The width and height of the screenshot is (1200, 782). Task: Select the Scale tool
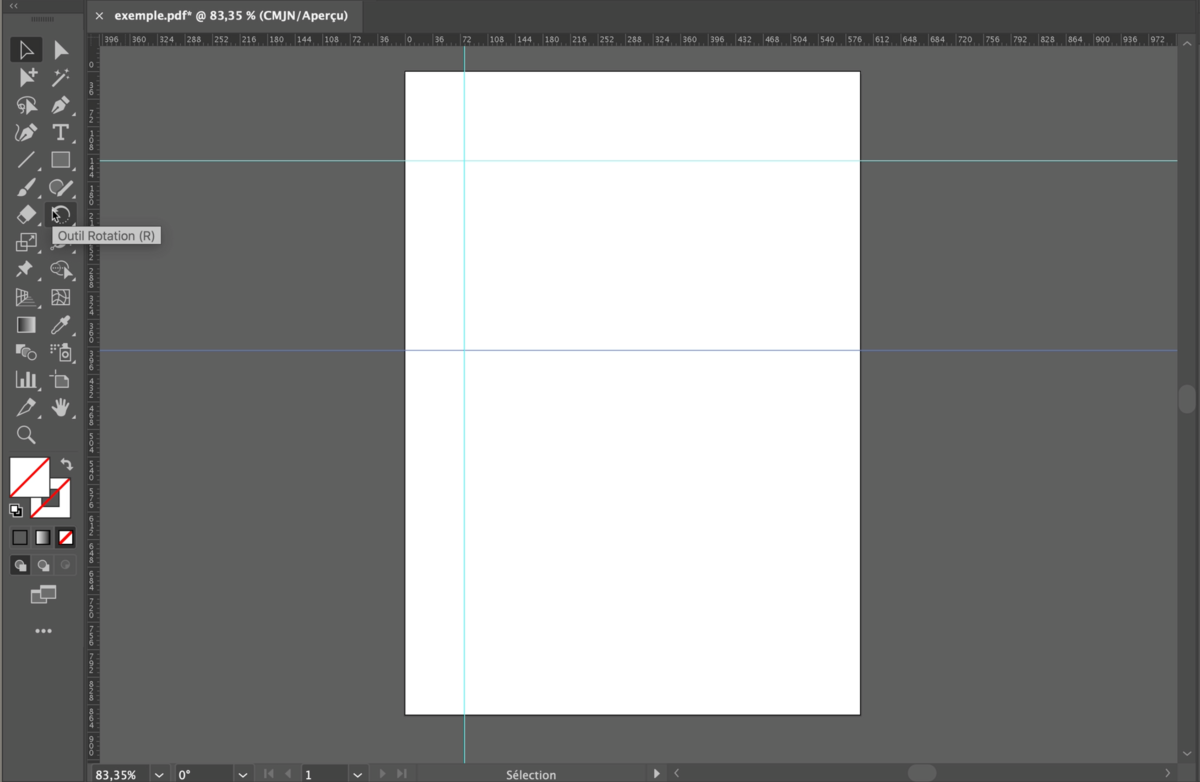(x=26, y=242)
